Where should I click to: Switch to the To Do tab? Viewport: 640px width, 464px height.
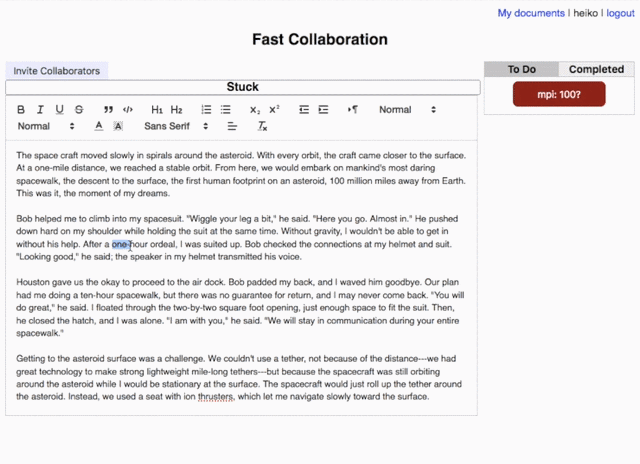pos(521,69)
